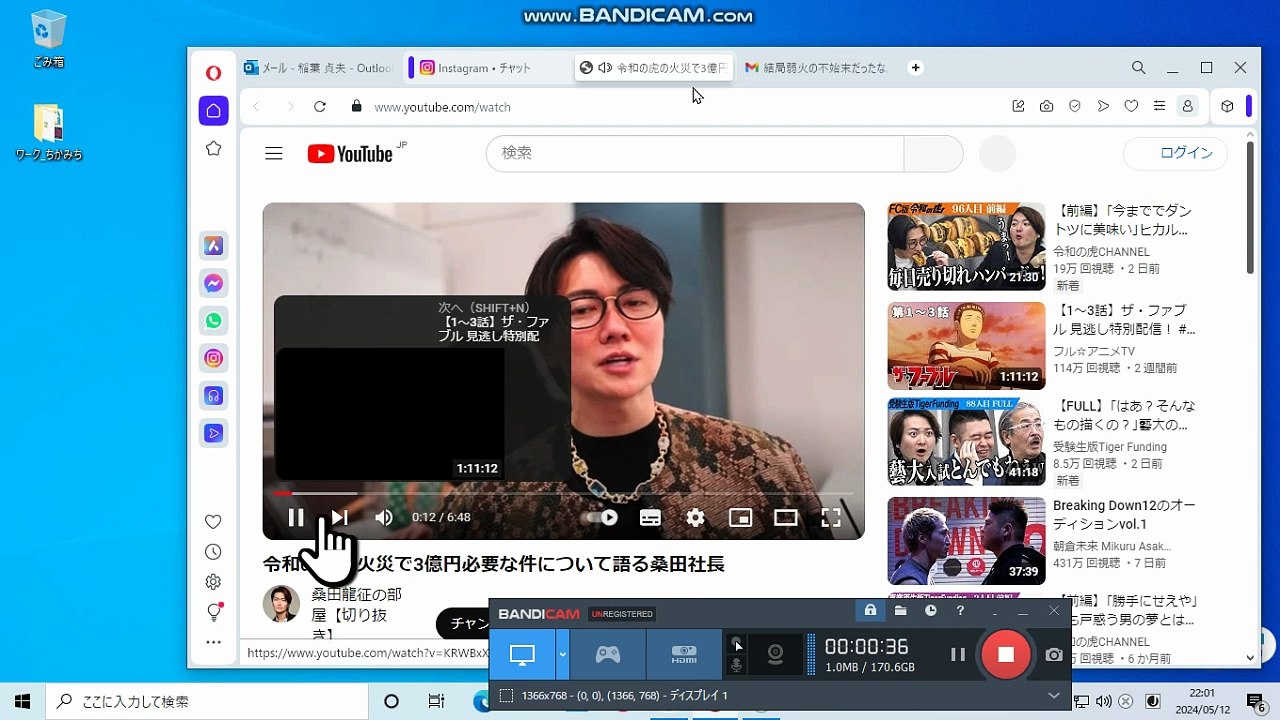Click the pinboard edit icon in address bar
This screenshot has height=720, width=1280.
pos(1018,106)
